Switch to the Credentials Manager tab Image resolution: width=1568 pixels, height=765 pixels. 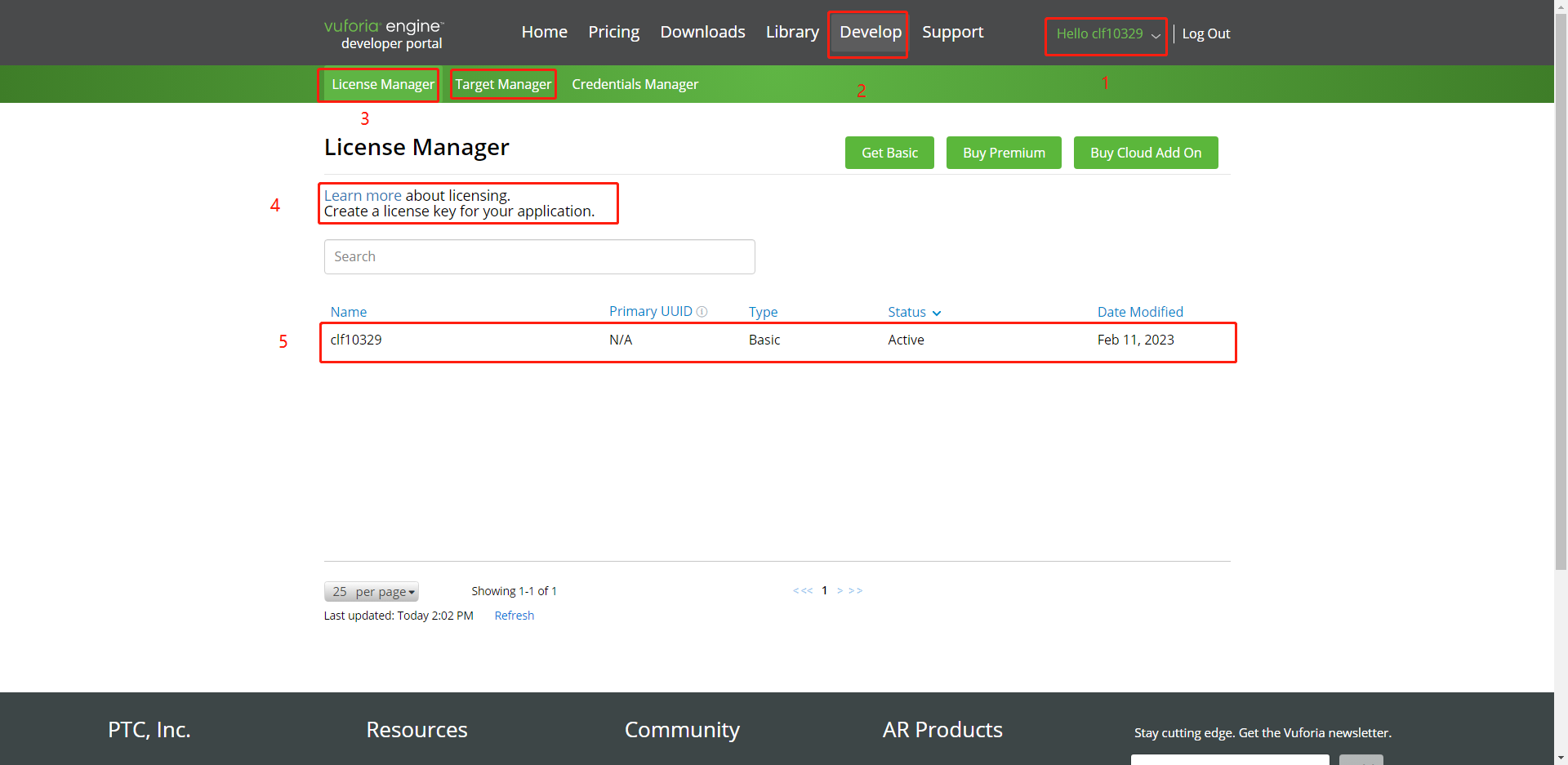635,84
